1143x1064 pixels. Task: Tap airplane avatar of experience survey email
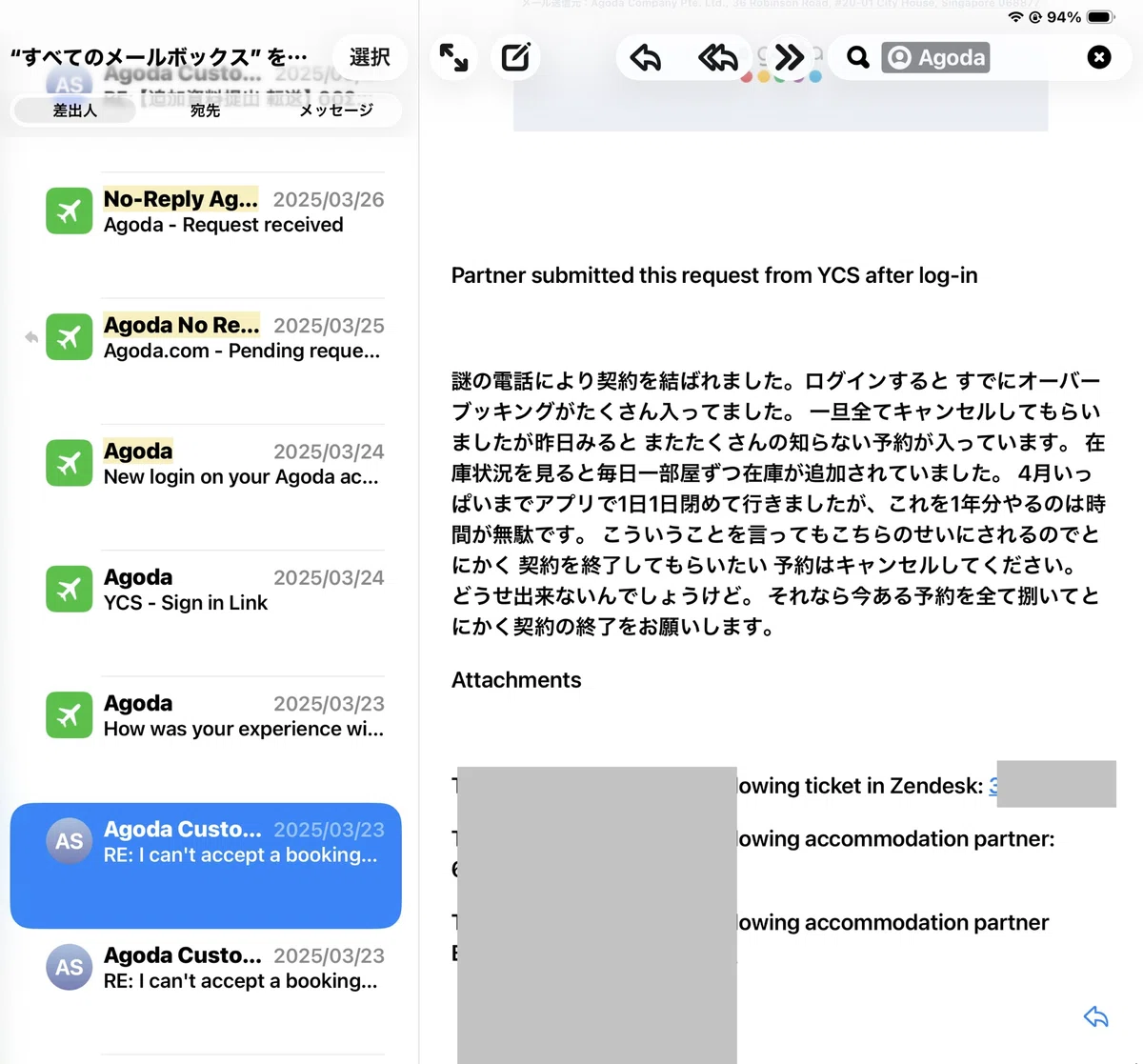[x=69, y=714]
